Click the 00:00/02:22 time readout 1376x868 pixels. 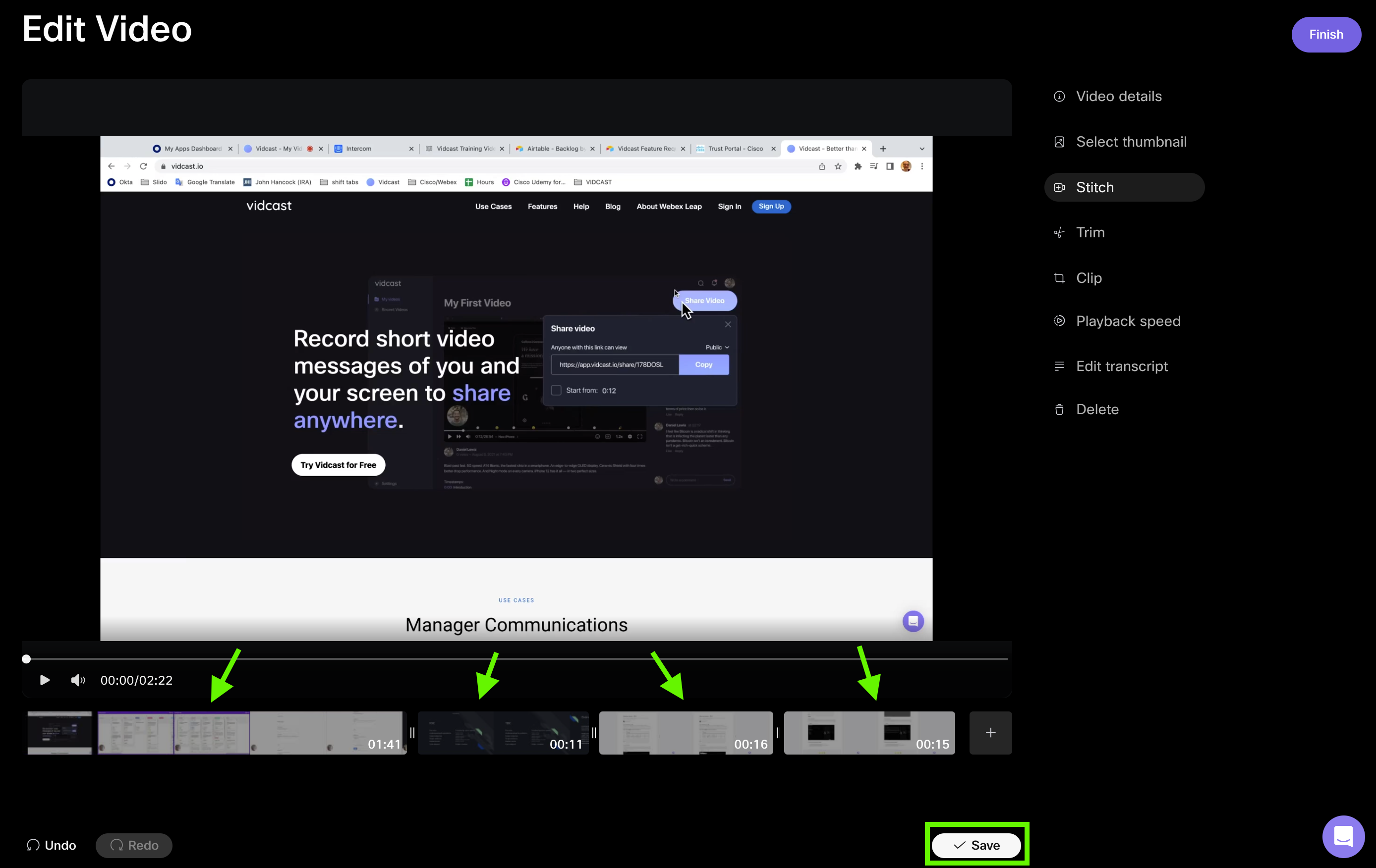click(137, 680)
